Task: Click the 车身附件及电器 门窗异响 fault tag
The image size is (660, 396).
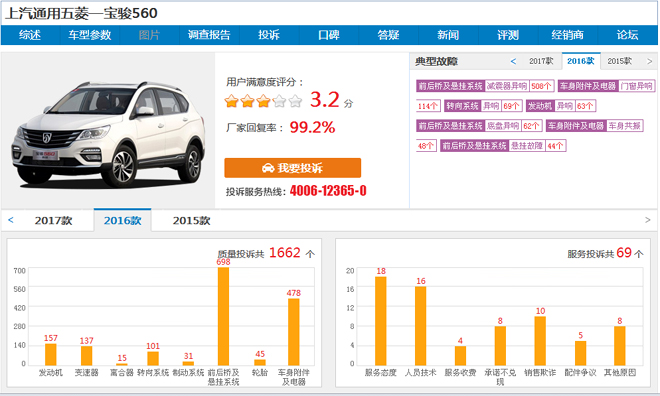Action: [606, 86]
